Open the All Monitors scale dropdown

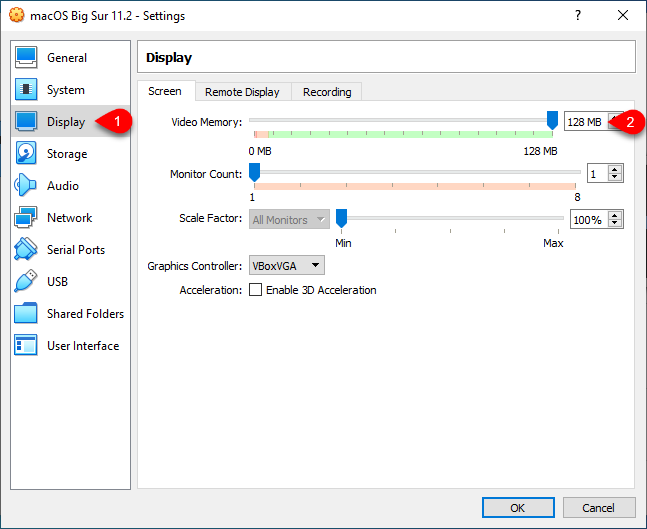click(x=289, y=220)
